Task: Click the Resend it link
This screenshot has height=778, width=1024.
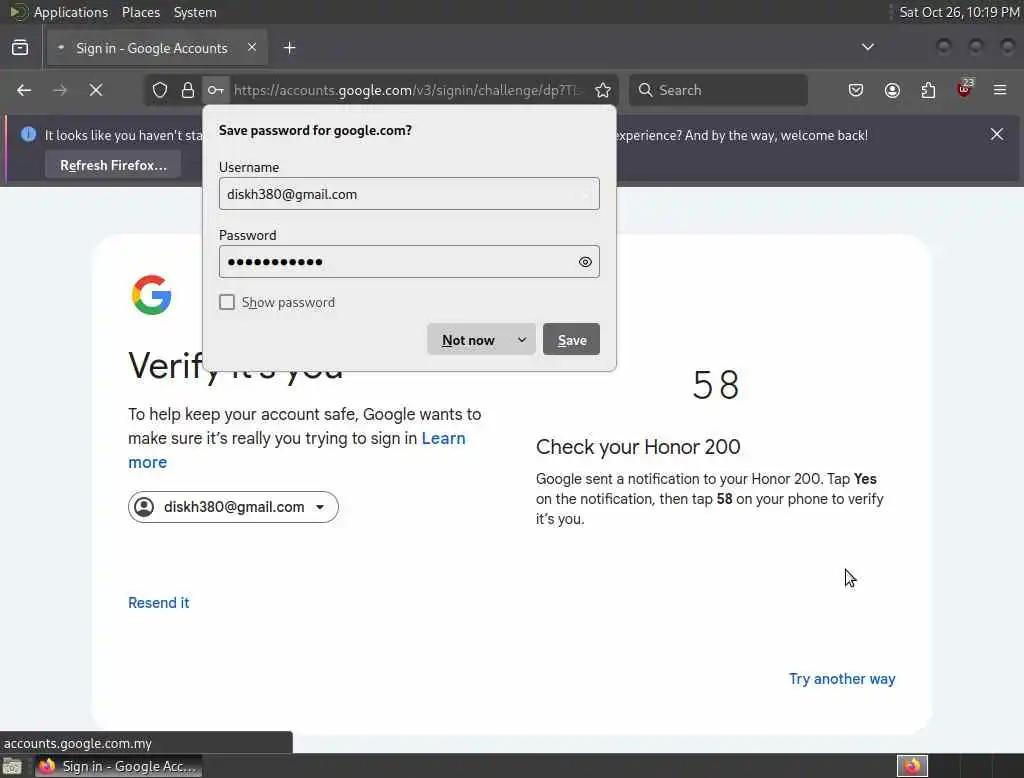Action: point(159,603)
